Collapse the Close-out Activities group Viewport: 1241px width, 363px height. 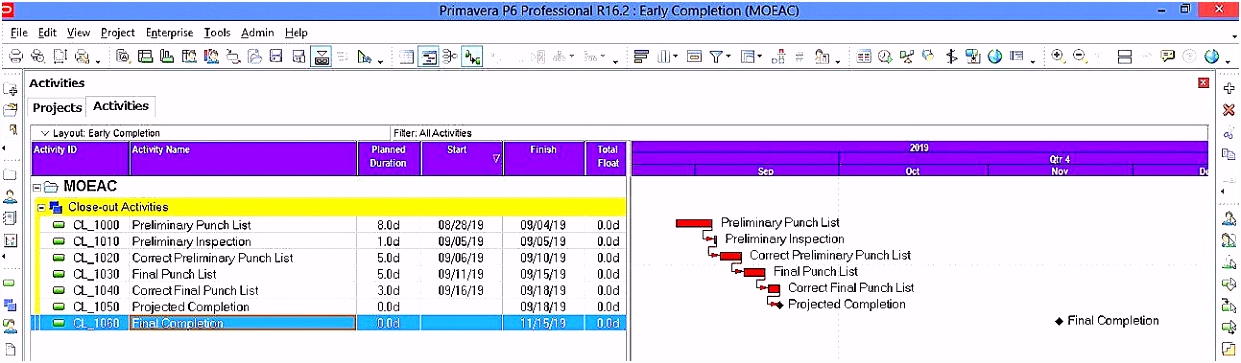[x=42, y=207]
